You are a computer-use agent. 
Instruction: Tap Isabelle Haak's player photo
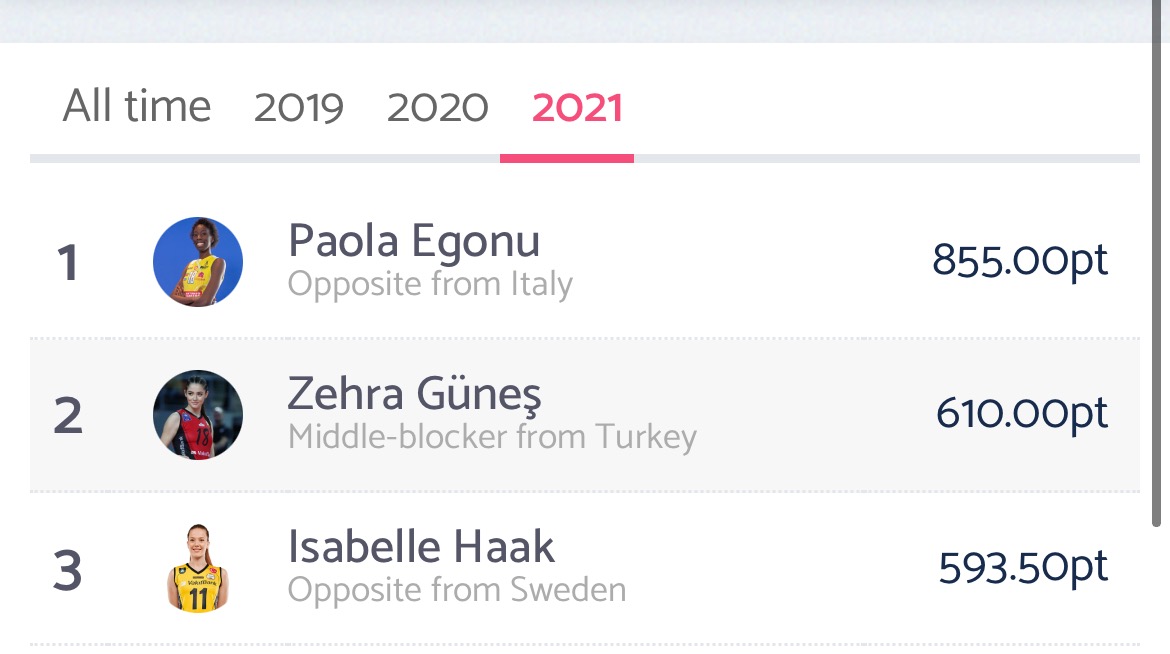click(198, 568)
